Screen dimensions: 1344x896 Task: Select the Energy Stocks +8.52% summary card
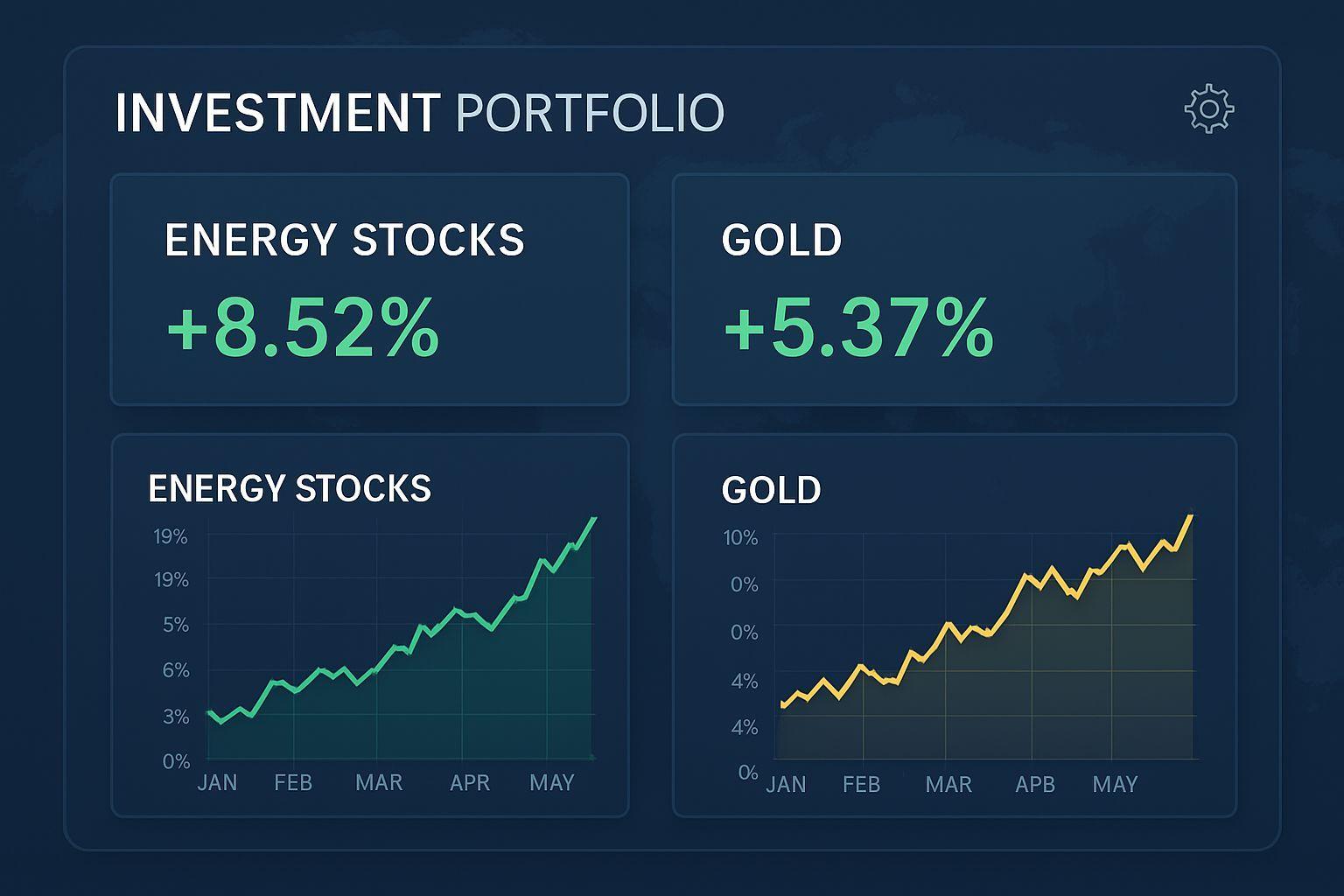coord(369,289)
